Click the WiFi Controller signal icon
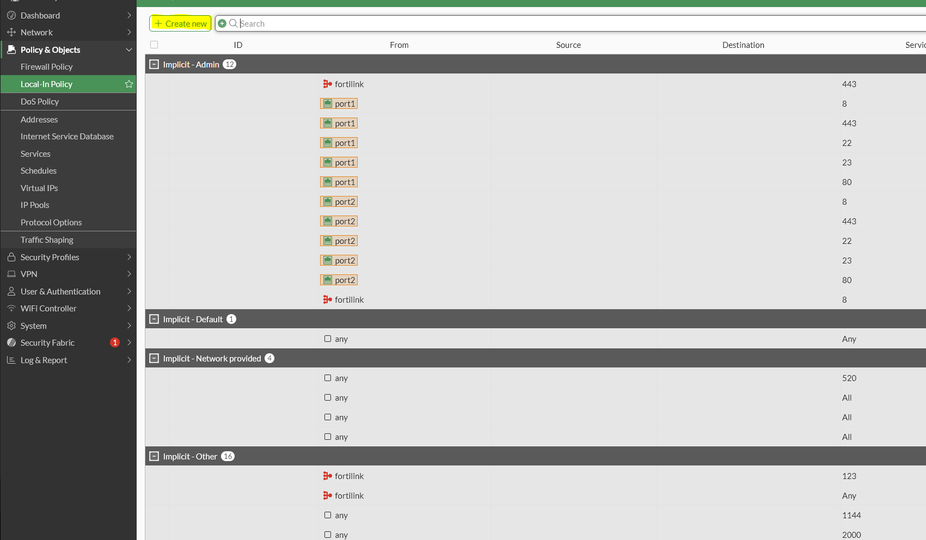This screenshot has width=926, height=540. pyautogui.click(x=11, y=308)
